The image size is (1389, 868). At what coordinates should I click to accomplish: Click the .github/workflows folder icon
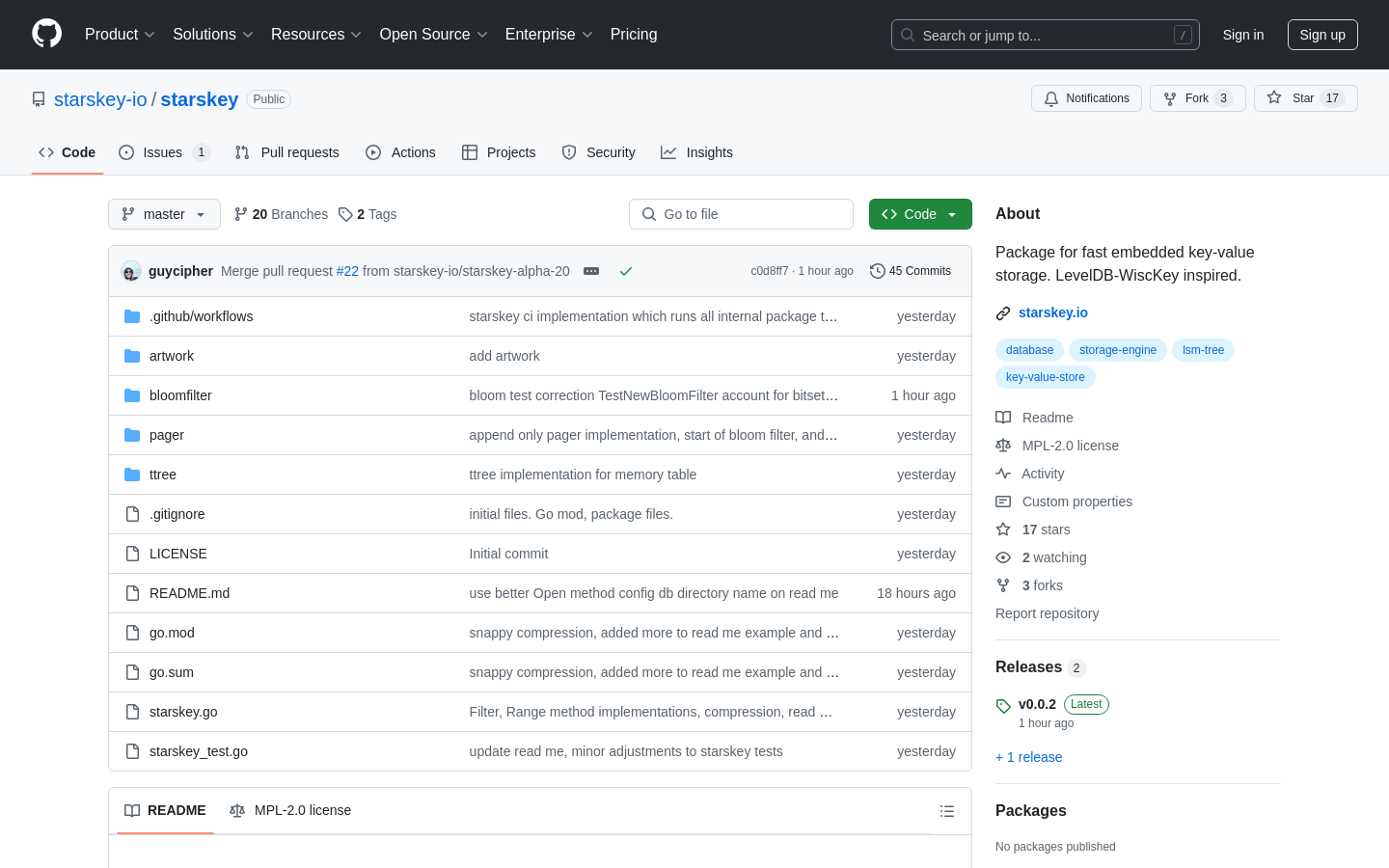point(132,316)
